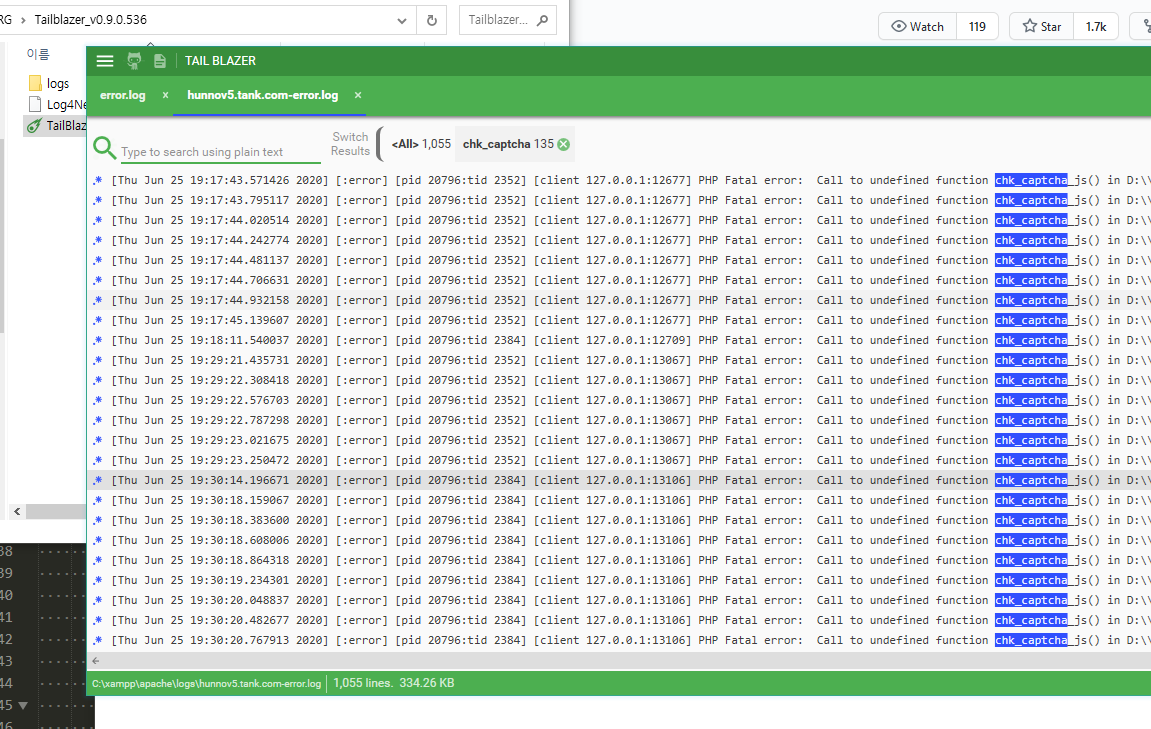This screenshot has height=729, width=1151.
Task: Click the GitHub octocat icon
Action: click(x=134, y=61)
